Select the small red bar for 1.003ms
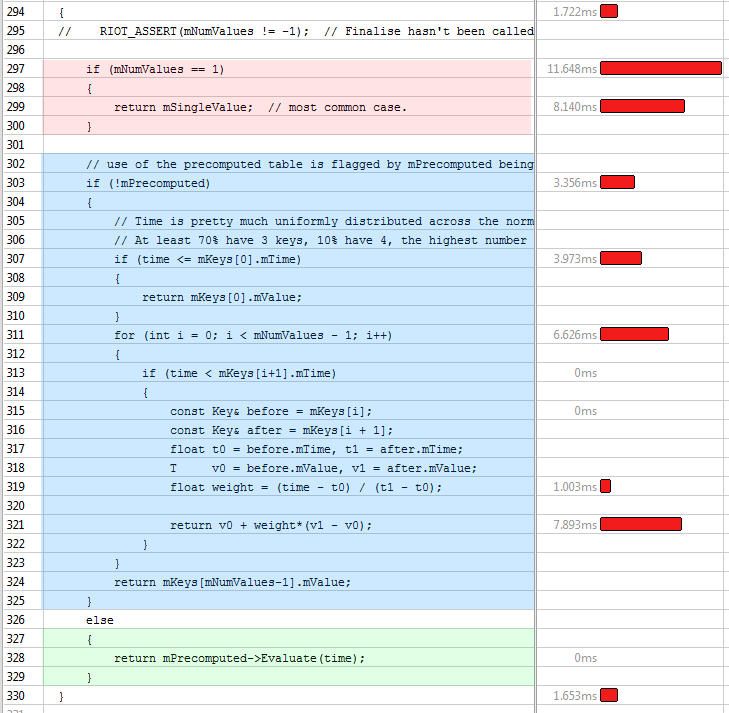729x713 pixels. point(605,487)
